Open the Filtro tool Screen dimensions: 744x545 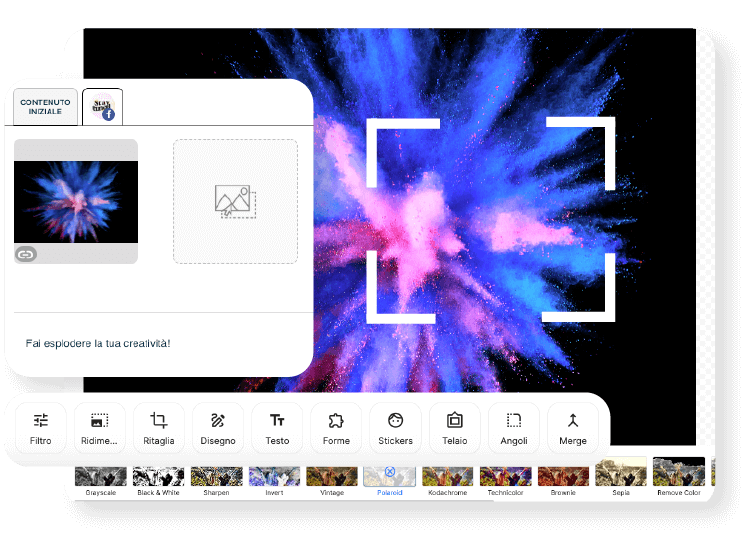pyautogui.click(x=40, y=429)
